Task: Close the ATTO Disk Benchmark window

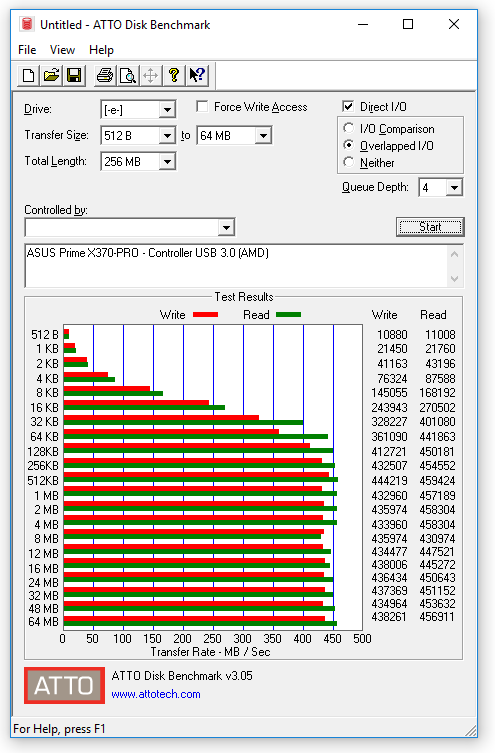Action: [x=454, y=24]
